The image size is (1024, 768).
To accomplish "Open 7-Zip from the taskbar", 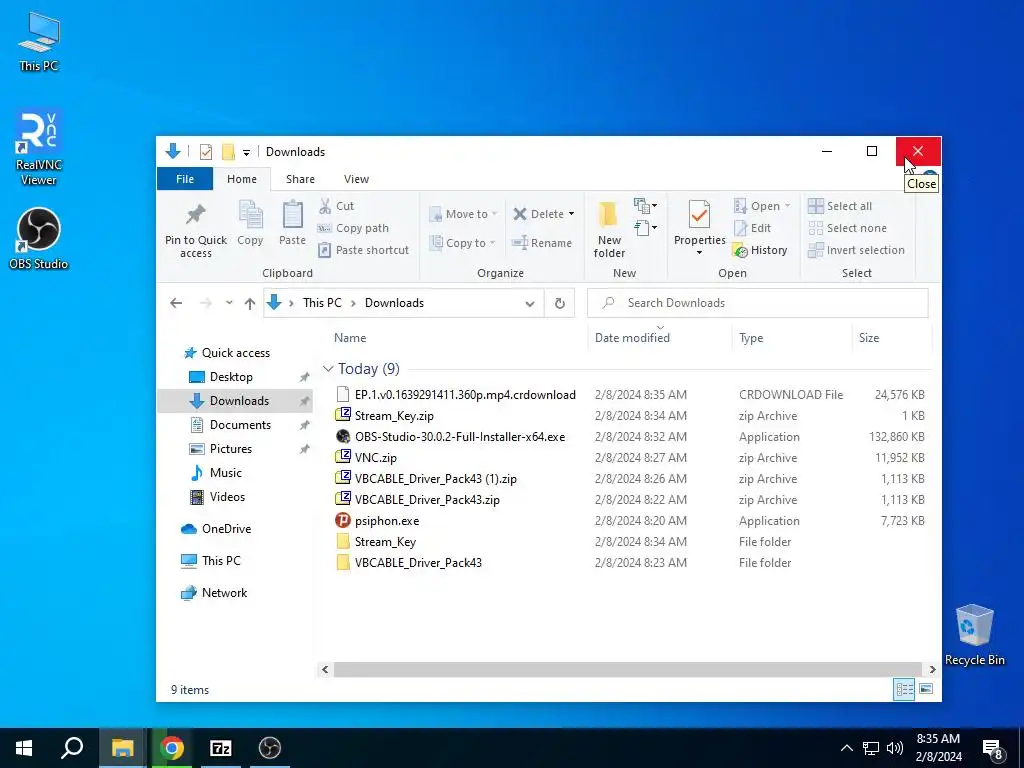I will tap(221, 748).
